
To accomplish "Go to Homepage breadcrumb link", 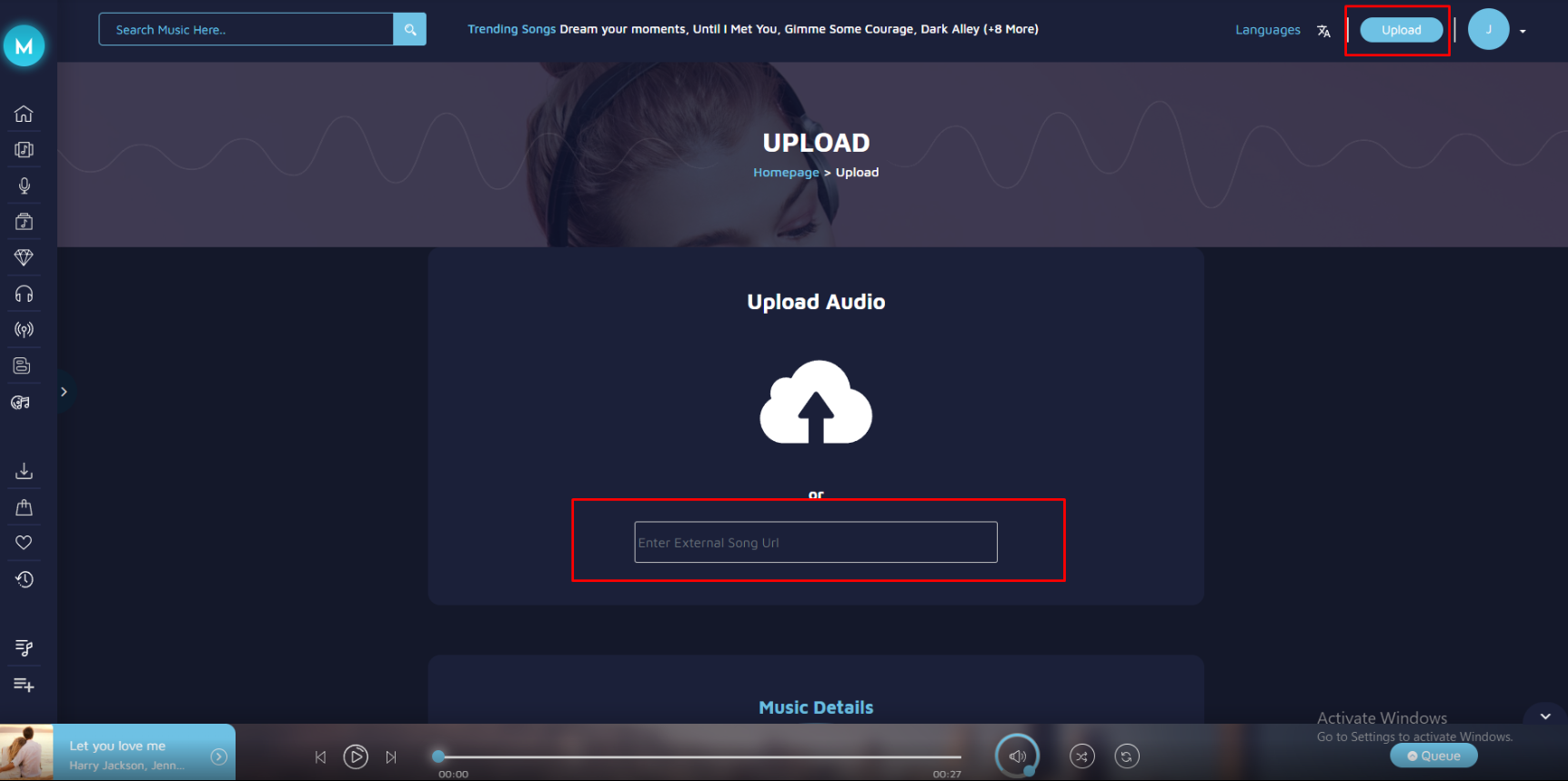I will coord(786,173).
